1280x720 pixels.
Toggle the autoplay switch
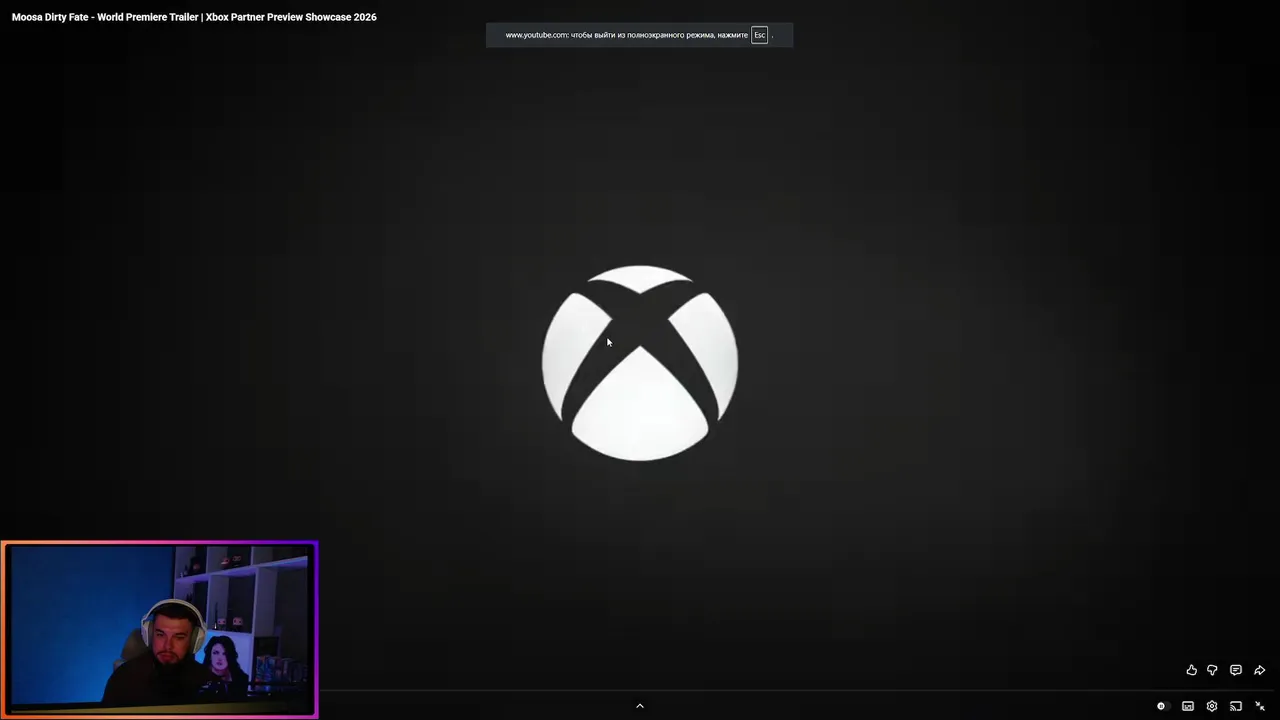click(1161, 706)
